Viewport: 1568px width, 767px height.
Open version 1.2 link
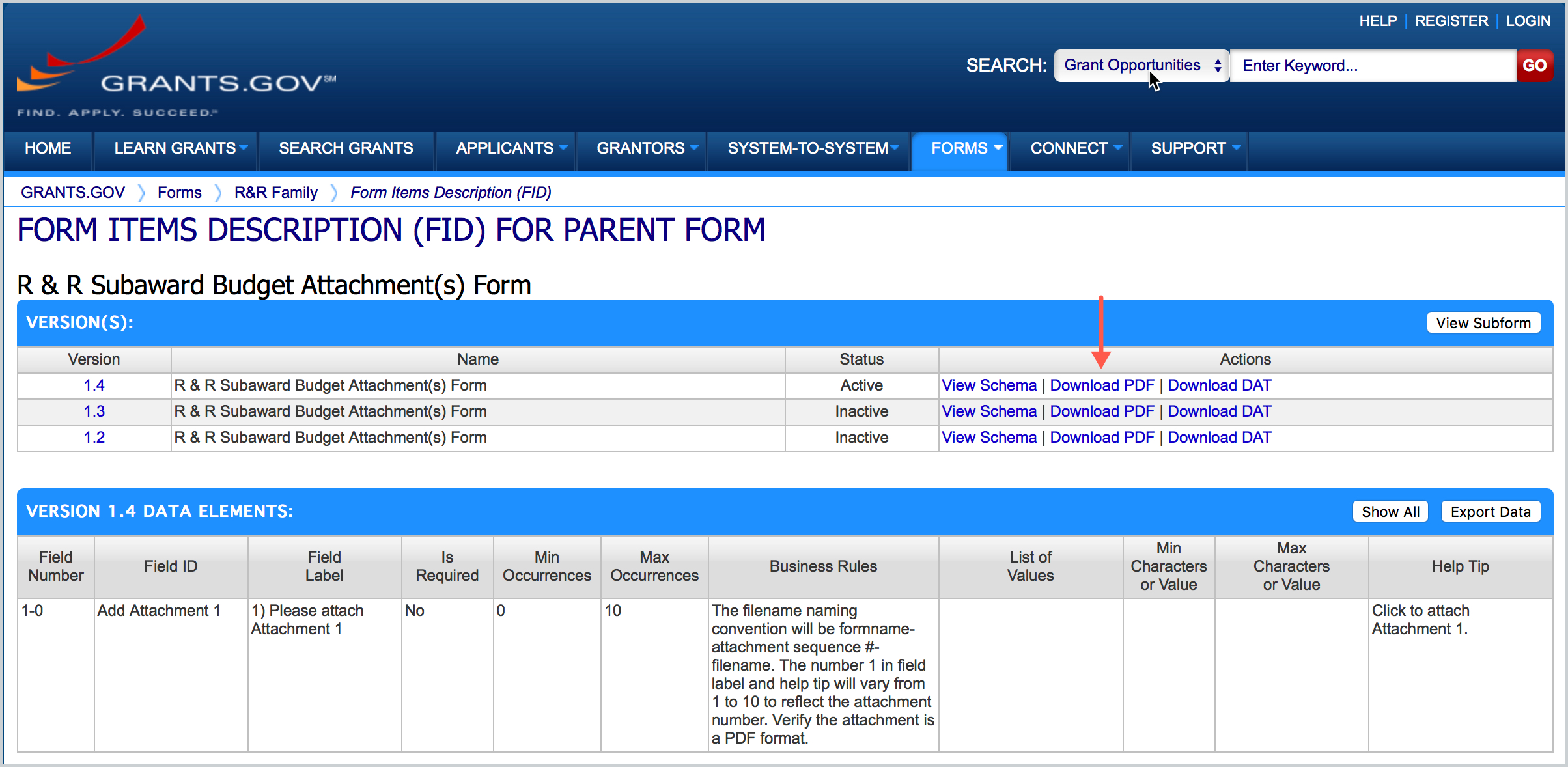(x=94, y=438)
